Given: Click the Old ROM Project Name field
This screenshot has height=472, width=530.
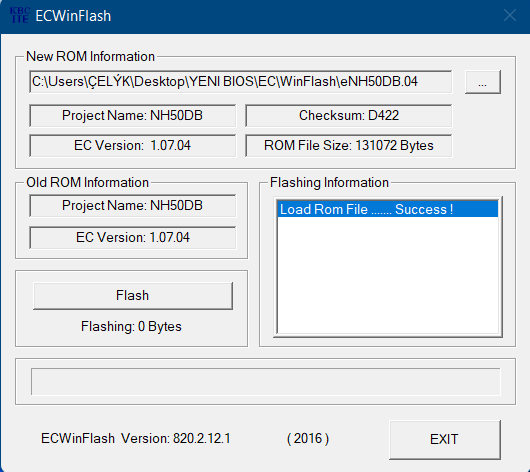Looking at the screenshot, I should 132,206.
